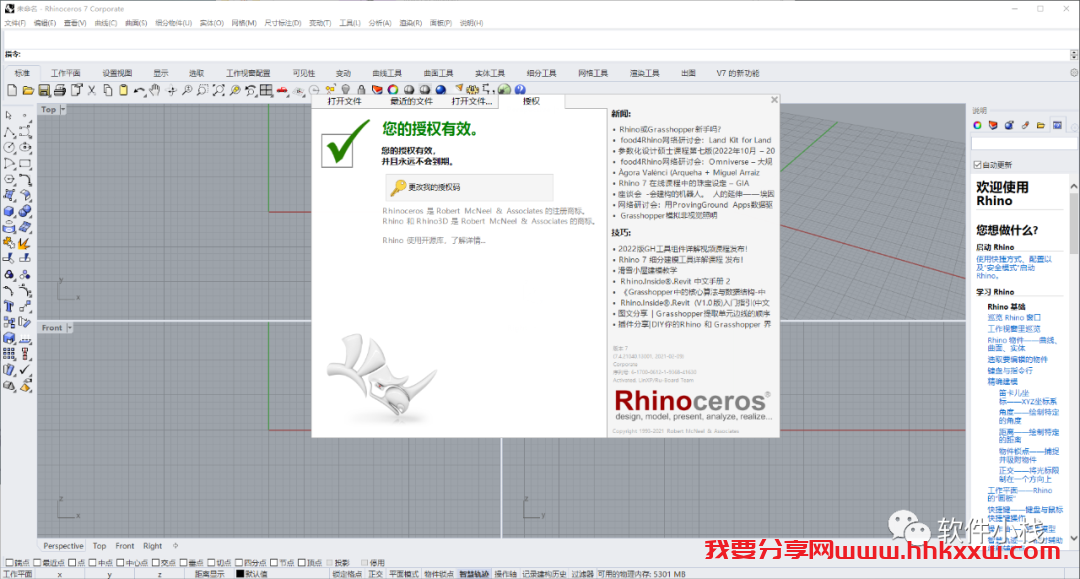Switch to the 曲线工具 toolbar tab
This screenshot has height=579, width=1080.
tap(386, 73)
